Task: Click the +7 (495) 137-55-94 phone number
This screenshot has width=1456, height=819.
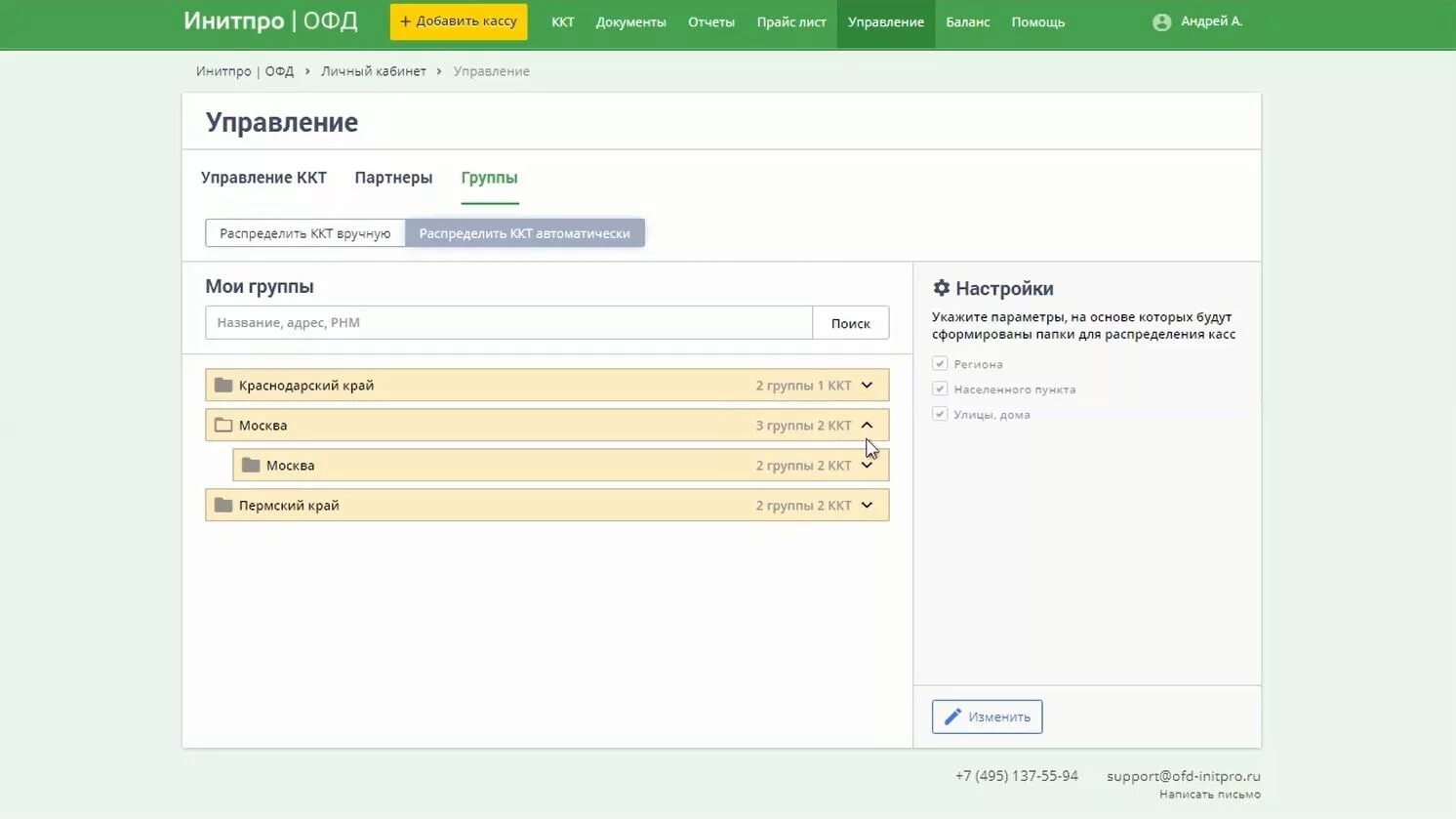Action: (1017, 776)
